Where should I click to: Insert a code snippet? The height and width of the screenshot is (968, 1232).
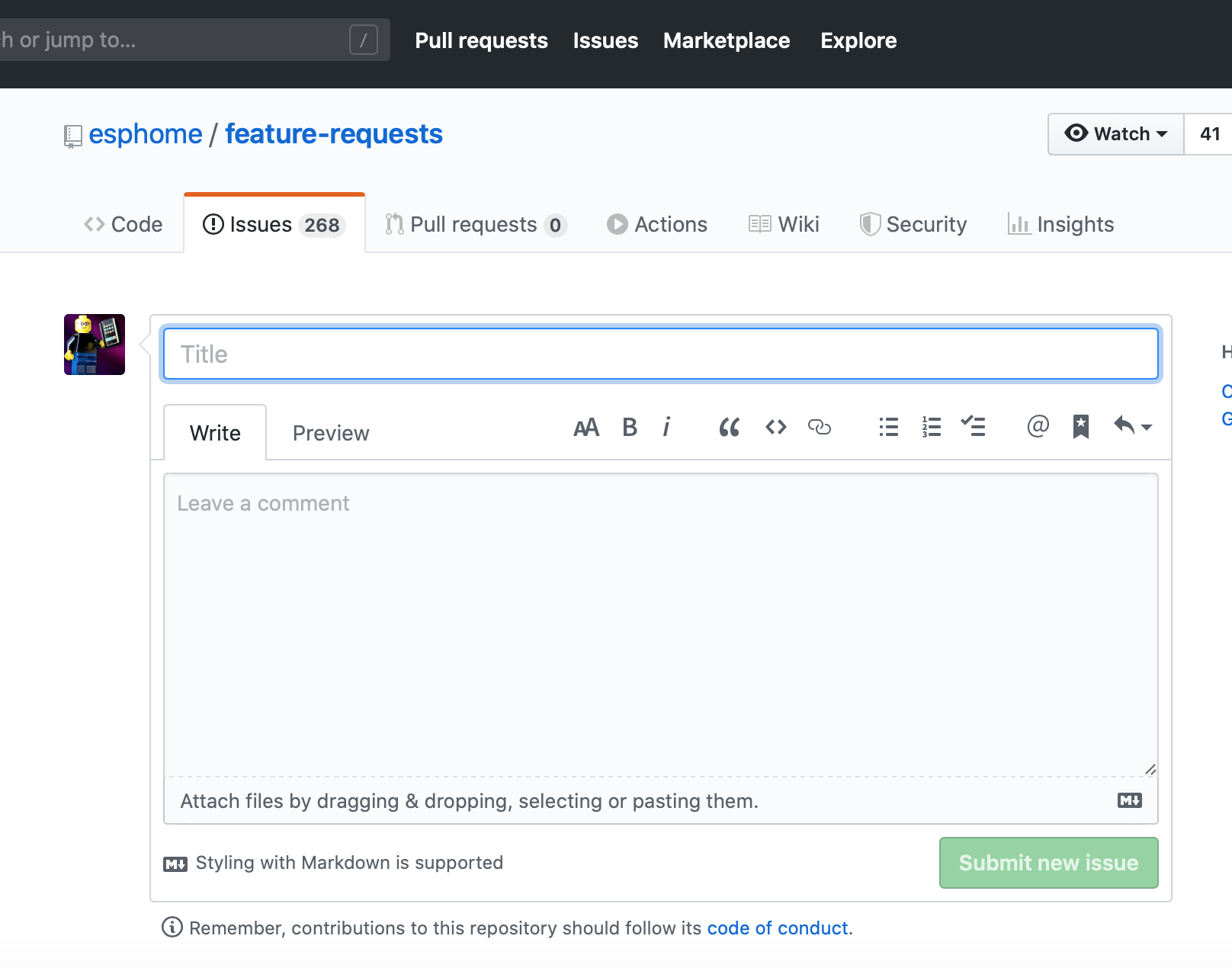(x=775, y=427)
